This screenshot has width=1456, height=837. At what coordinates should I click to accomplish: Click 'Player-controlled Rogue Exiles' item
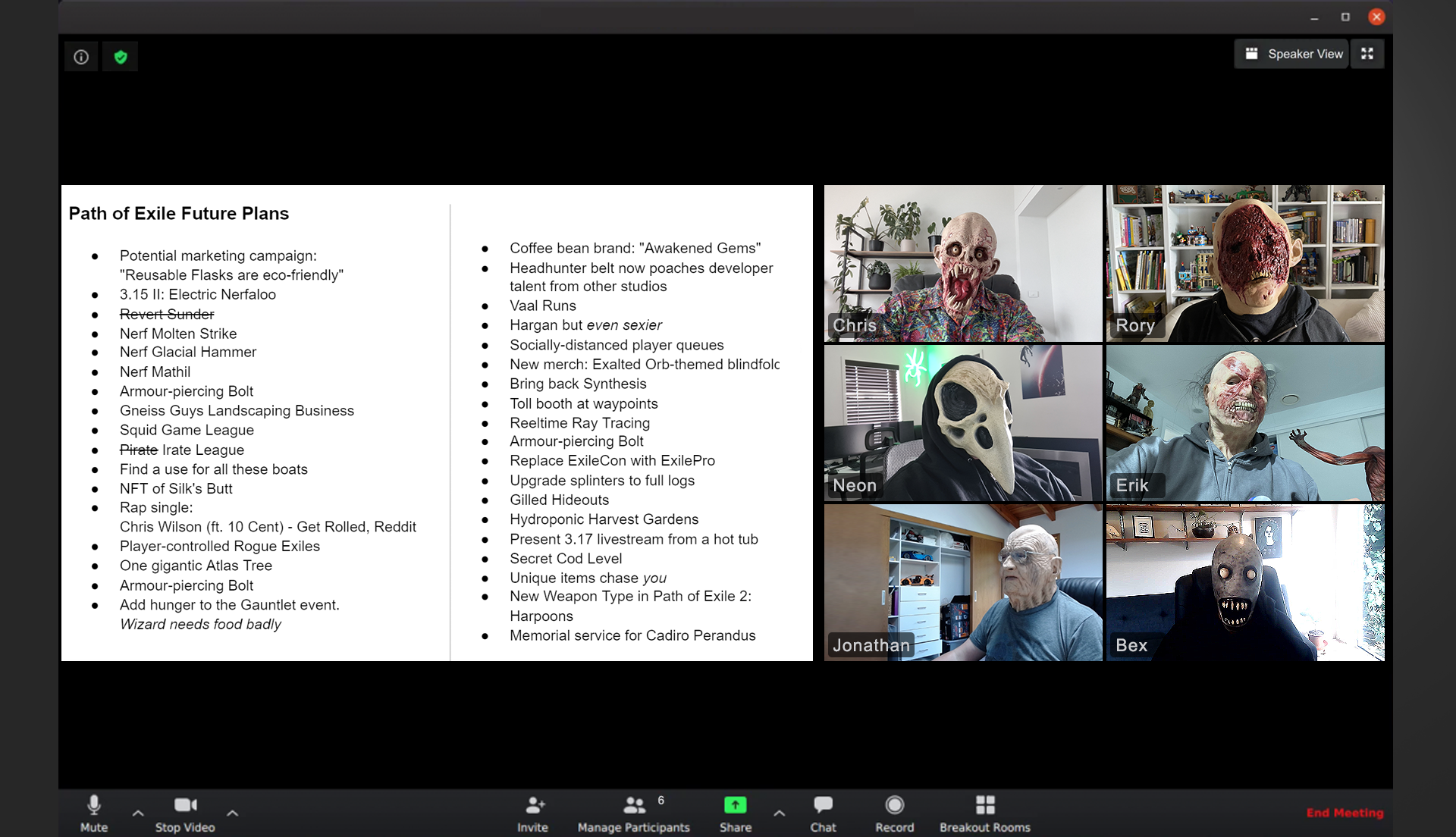click(220, 546)
